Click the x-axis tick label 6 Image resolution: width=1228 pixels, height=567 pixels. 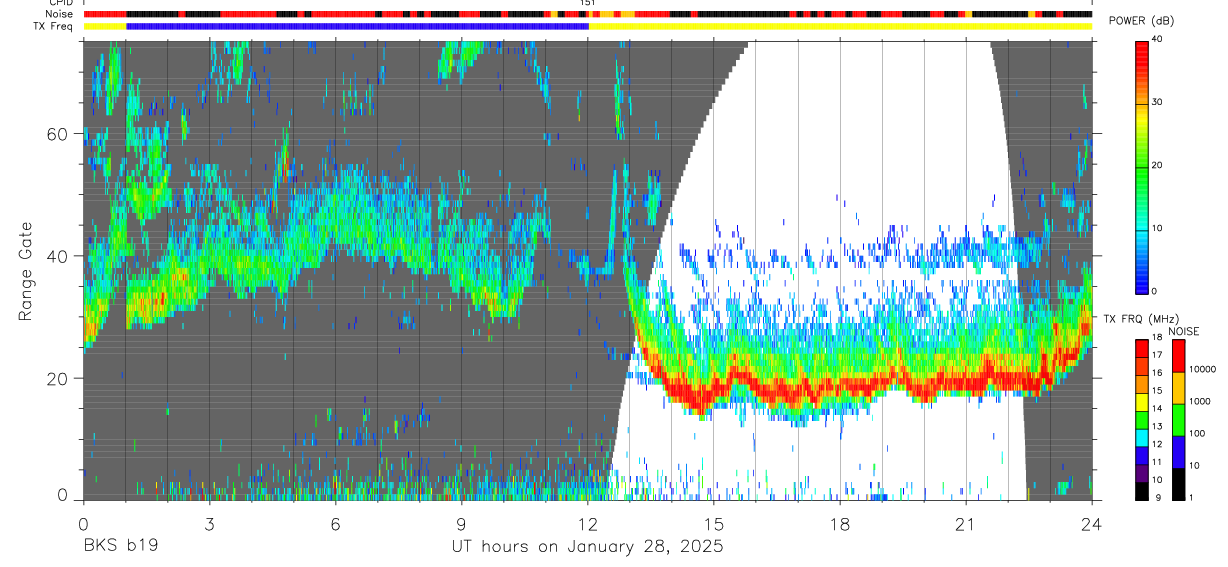(x=335, y=523)
